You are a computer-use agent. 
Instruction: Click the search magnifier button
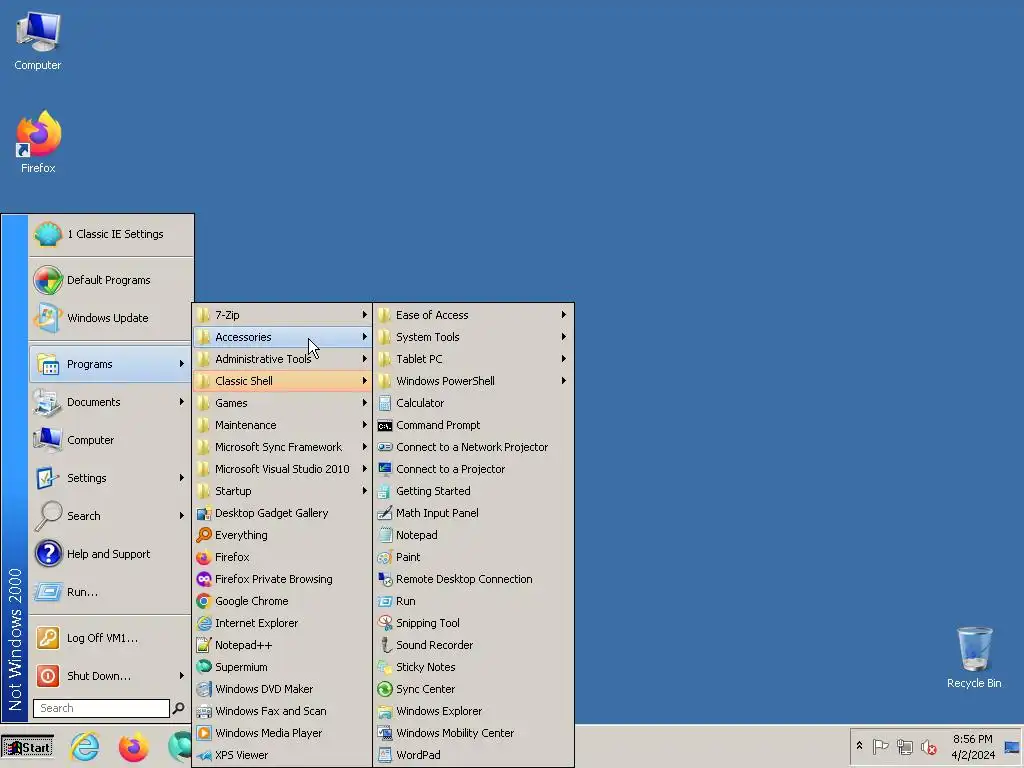pyautogui.click(x=178, y=709)
